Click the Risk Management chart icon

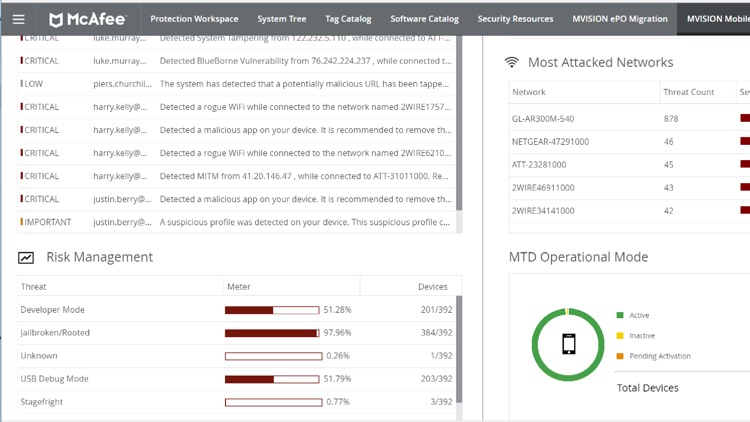point(26,258)
